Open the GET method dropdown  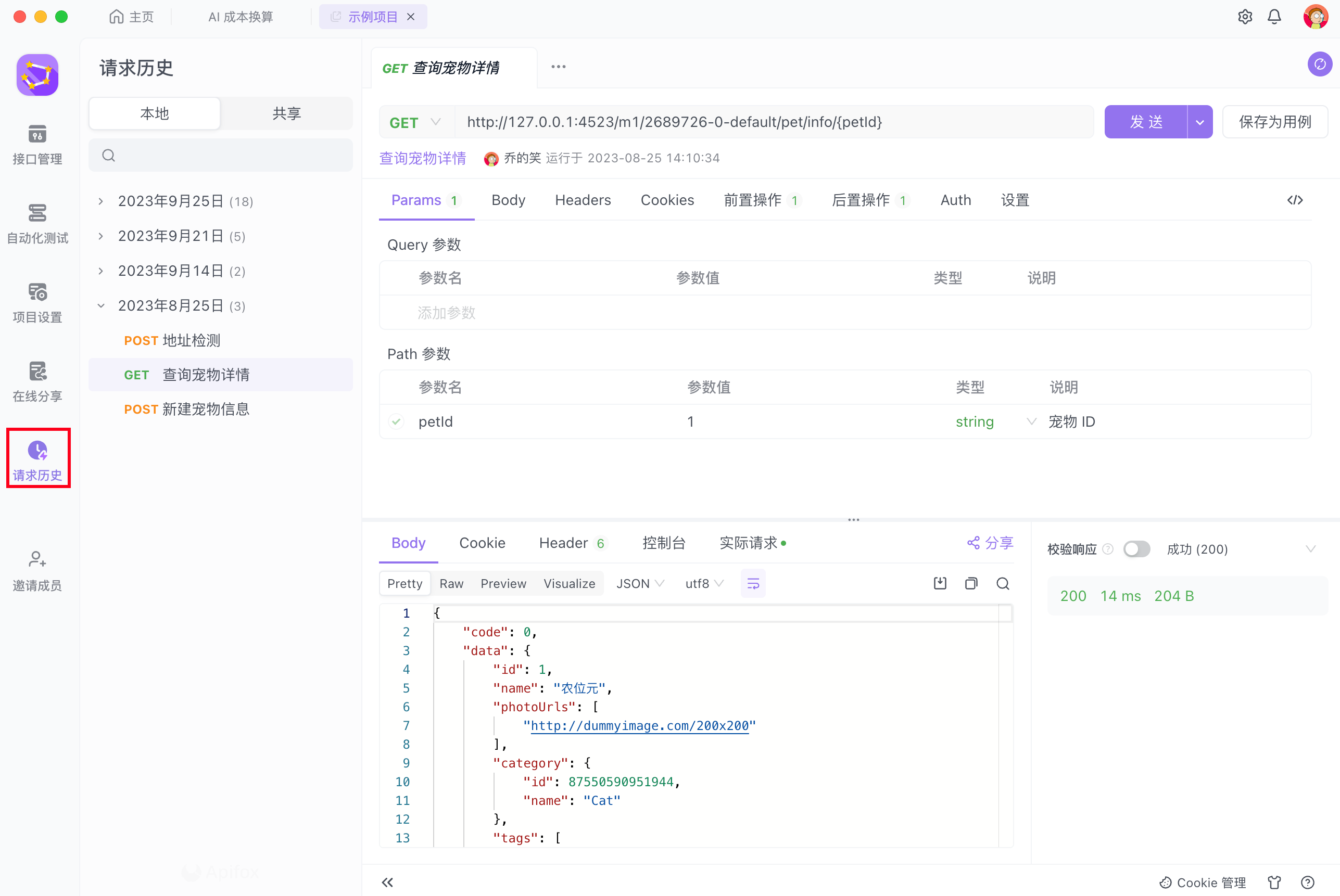[415, 122]
